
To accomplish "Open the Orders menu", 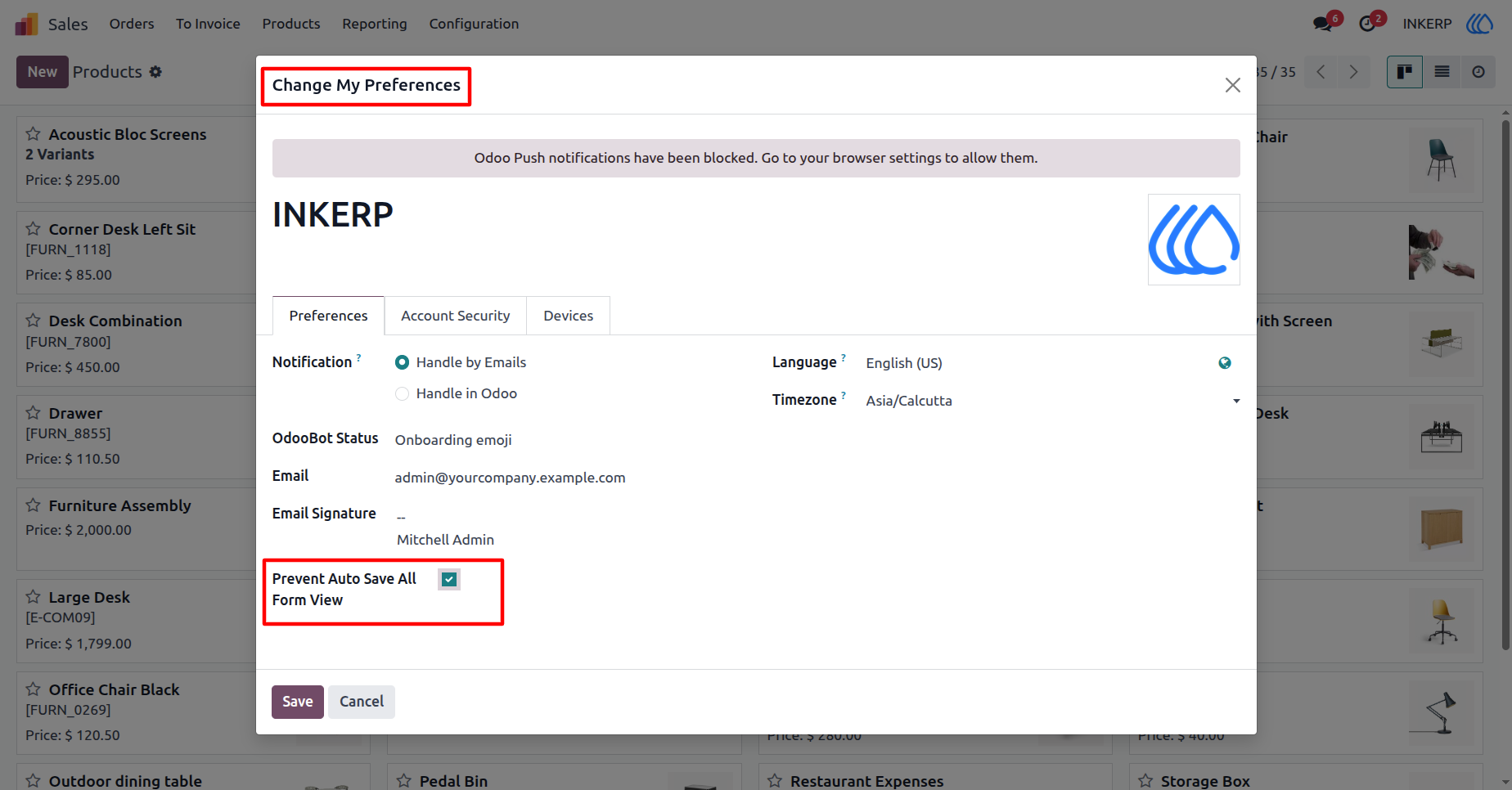I will tap(132, 24).
